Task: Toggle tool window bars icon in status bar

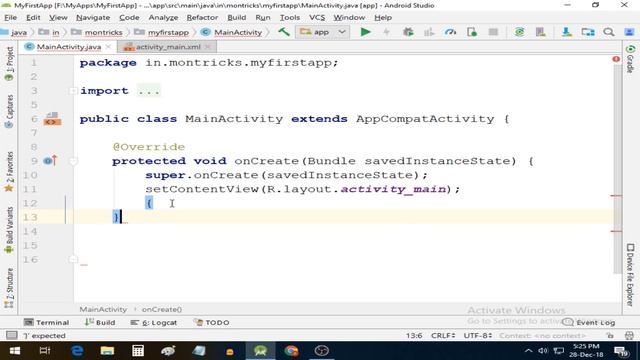Action: pos(11,336)
